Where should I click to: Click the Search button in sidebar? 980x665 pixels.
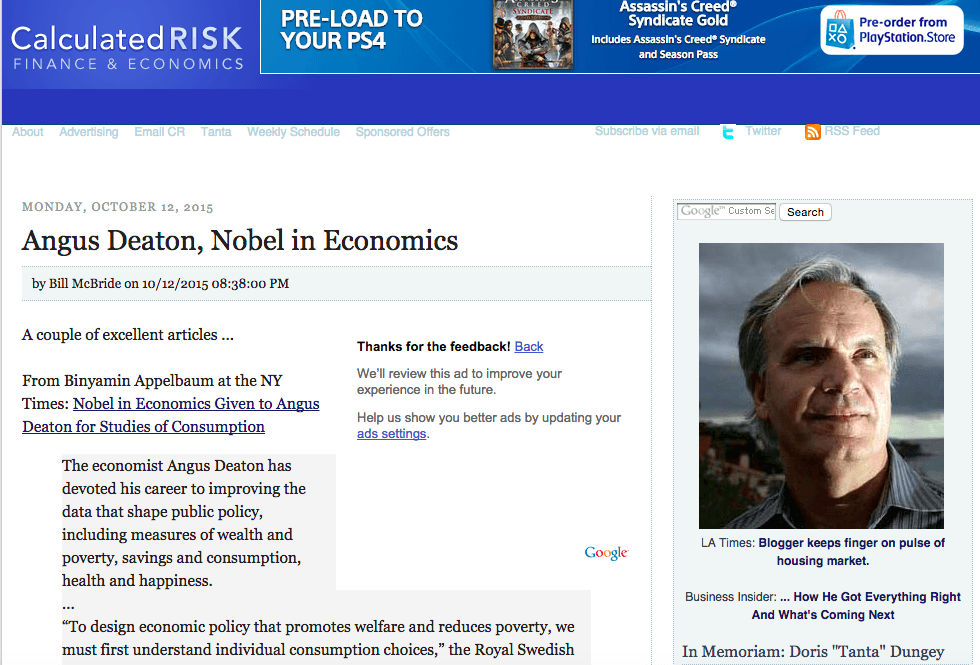pyautogui.click(x=805, y=212)
